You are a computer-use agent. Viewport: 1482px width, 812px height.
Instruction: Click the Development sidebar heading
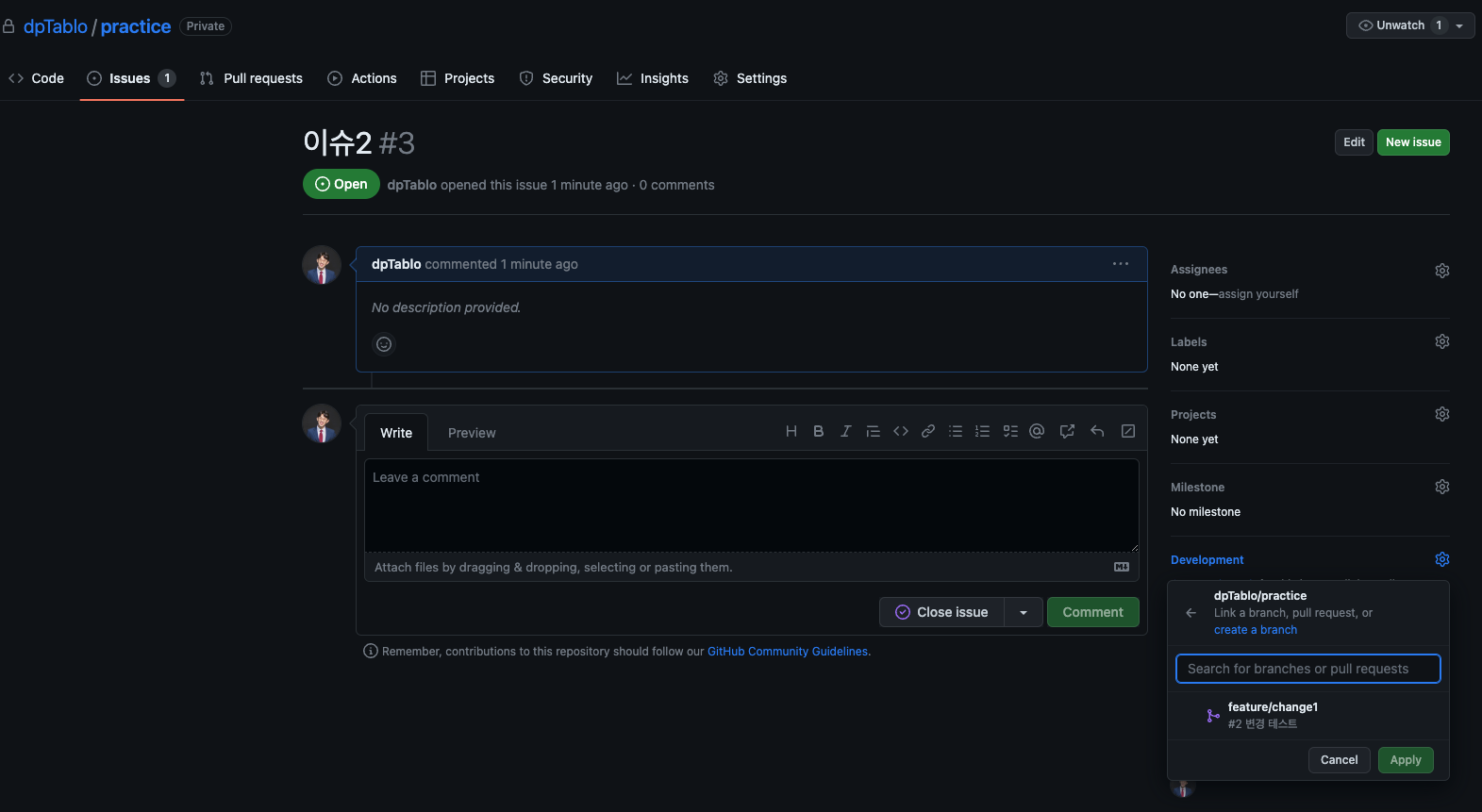1207,560
